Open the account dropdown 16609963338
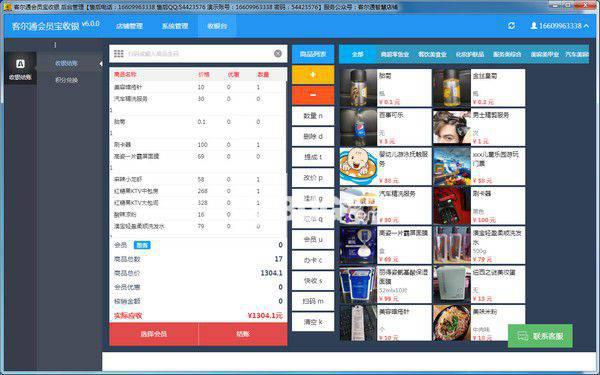The height and width of the screenshot is (375, 600). [x=560, y=26]
